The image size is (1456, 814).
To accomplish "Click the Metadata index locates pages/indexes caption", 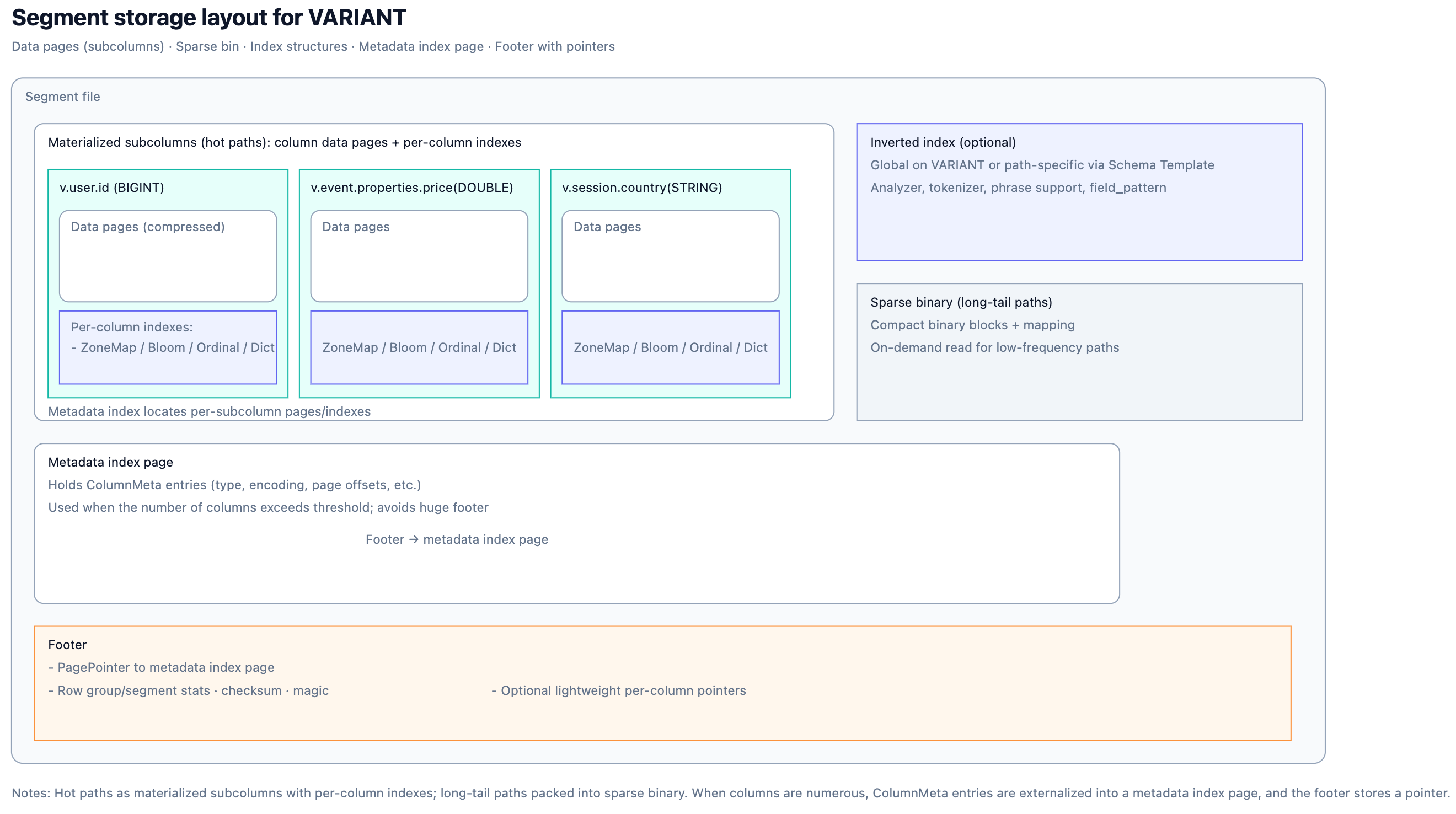I will pyautogui.click(x=210, y=411).
